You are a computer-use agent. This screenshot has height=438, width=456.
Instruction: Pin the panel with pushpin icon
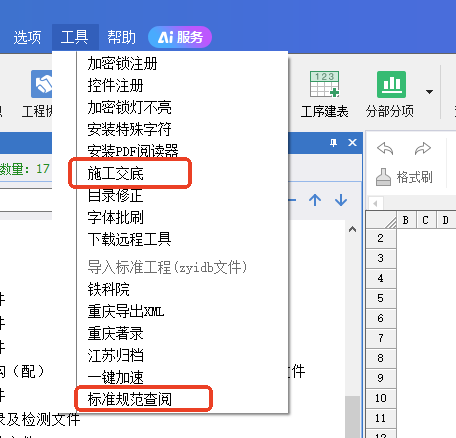click(x=333, y=143)
